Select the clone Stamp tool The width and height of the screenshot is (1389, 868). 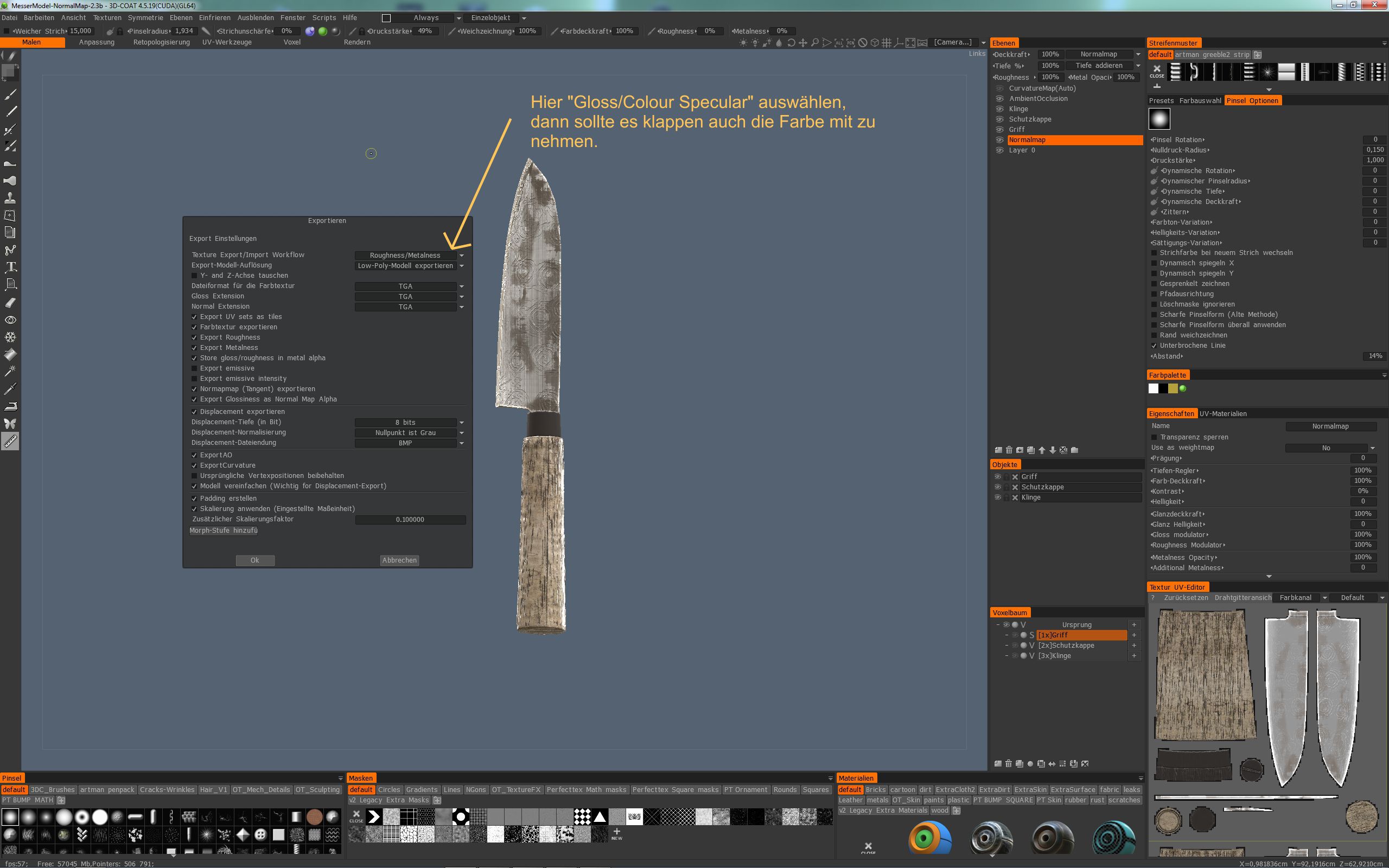click(10, 198)
